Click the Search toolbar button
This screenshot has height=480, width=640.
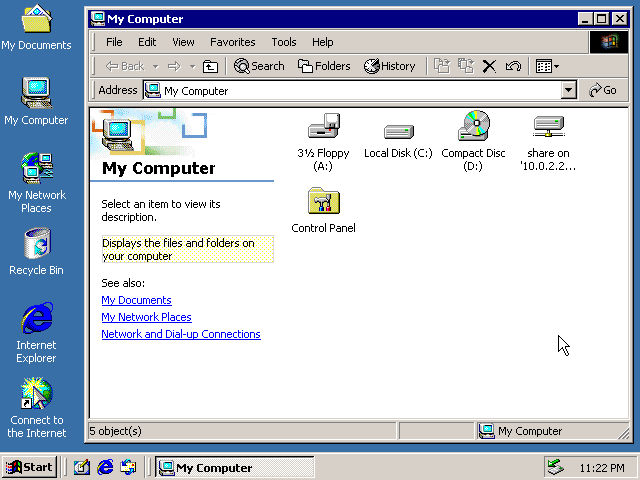point(259,66)
